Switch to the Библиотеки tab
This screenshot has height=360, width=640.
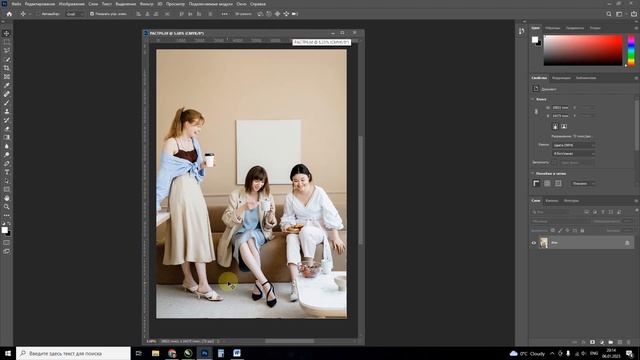coord(586,78)
